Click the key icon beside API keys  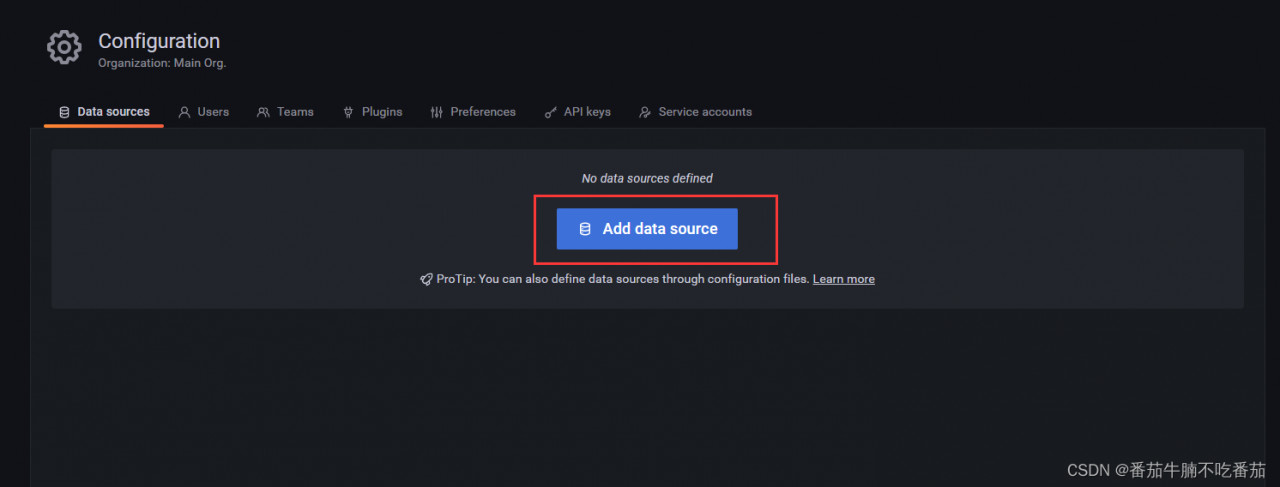tap(550, 112)
